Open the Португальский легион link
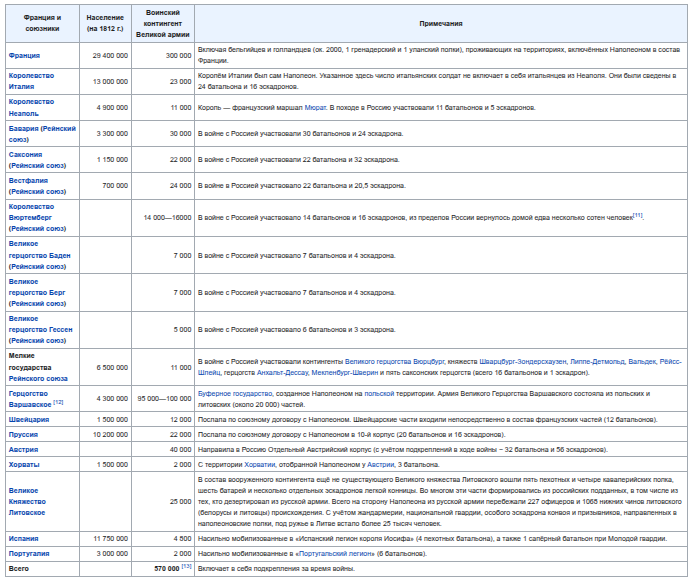The width and height of the screenshot is (693, 583). (x=336, y=554)
